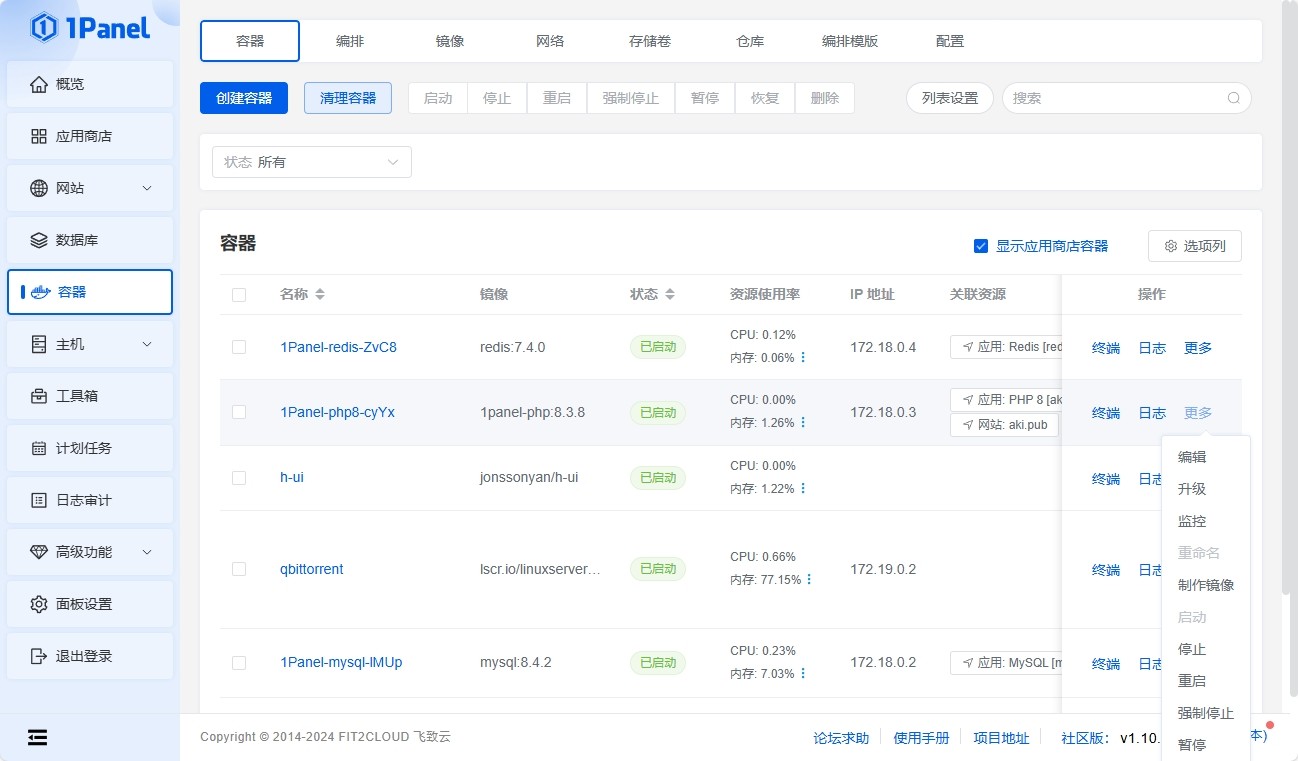
Task: Select 升级 in the more menu
Action: tap(1206, 489)
